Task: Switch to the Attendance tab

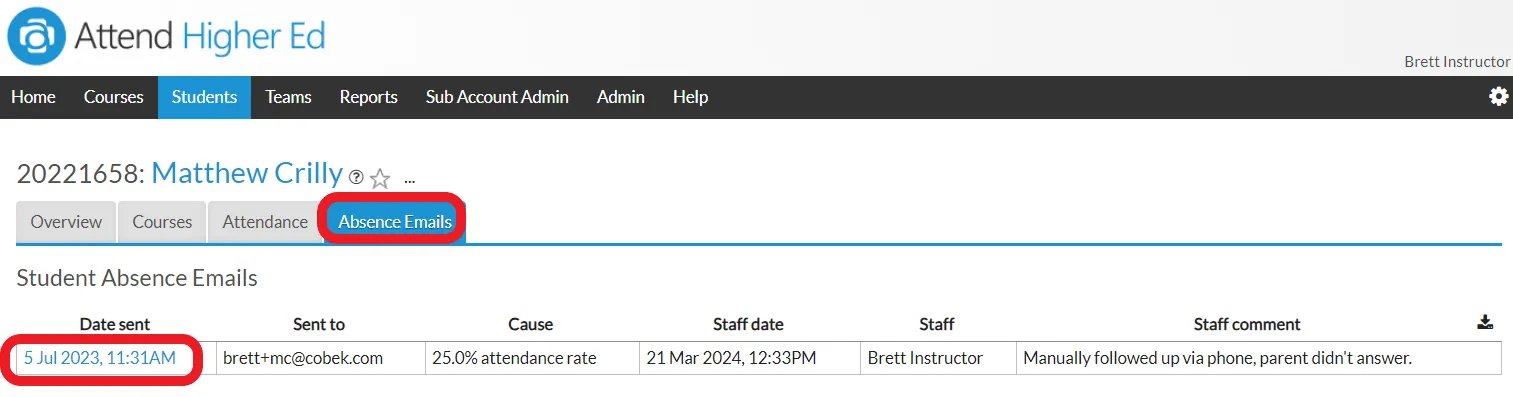Action: 265,222
